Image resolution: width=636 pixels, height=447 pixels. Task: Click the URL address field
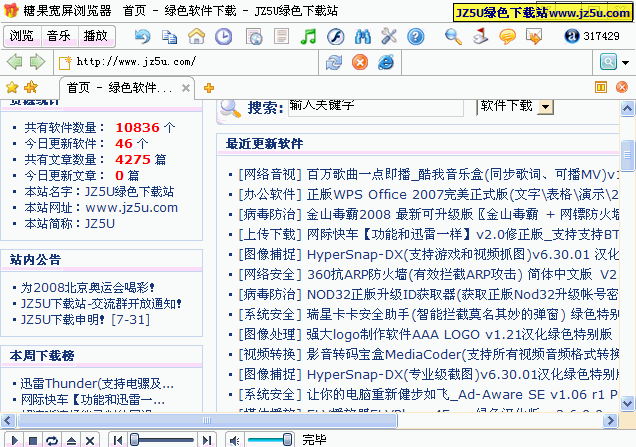[x=187, y=62]
